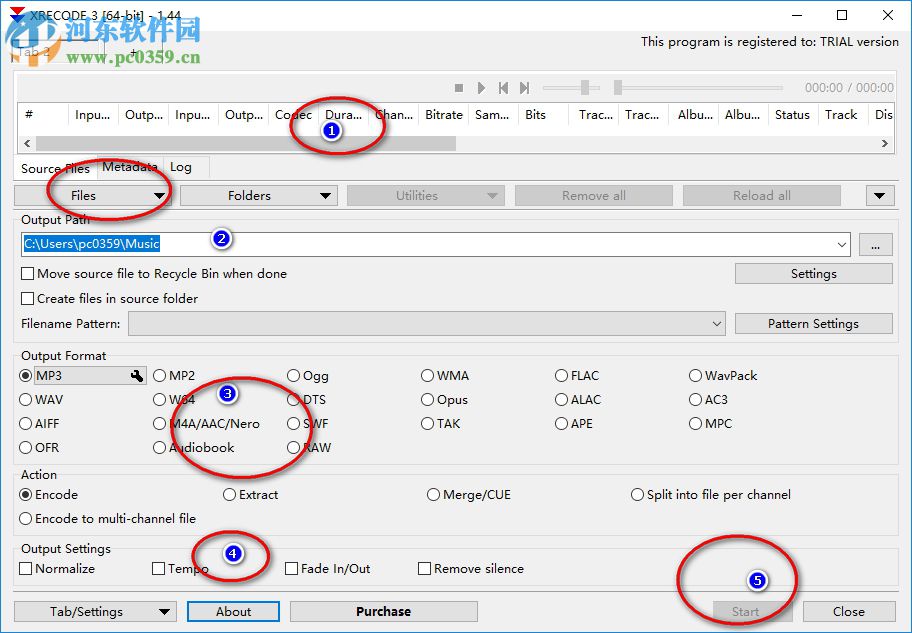The width and height of the screenshot is (912, 633).
Task: Click the file list horizontal scrollbar
Action: tap(245, 143)
